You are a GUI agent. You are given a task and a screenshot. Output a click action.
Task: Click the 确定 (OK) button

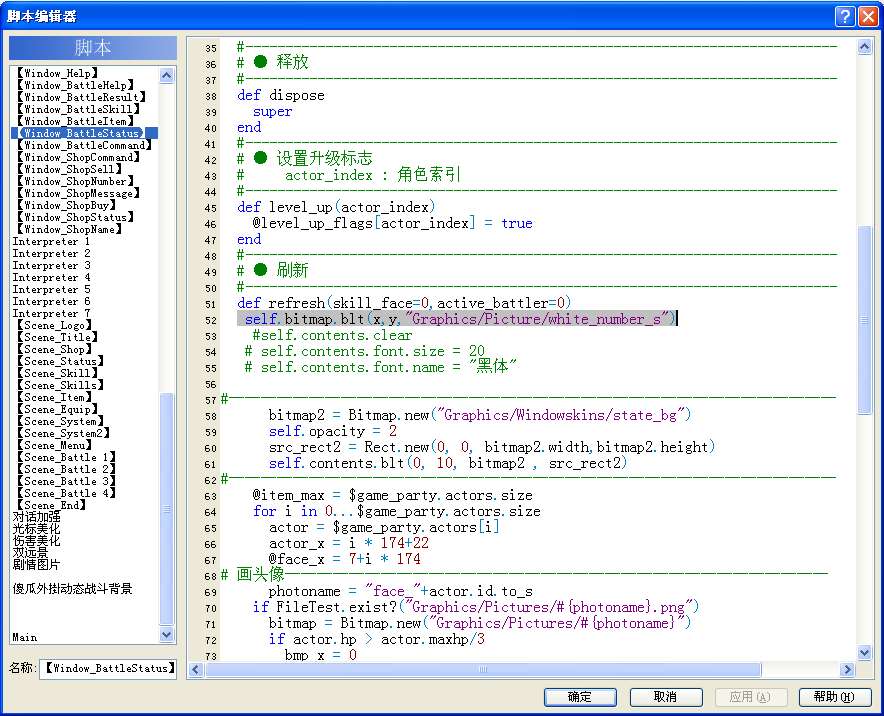(x=580, y=697)
